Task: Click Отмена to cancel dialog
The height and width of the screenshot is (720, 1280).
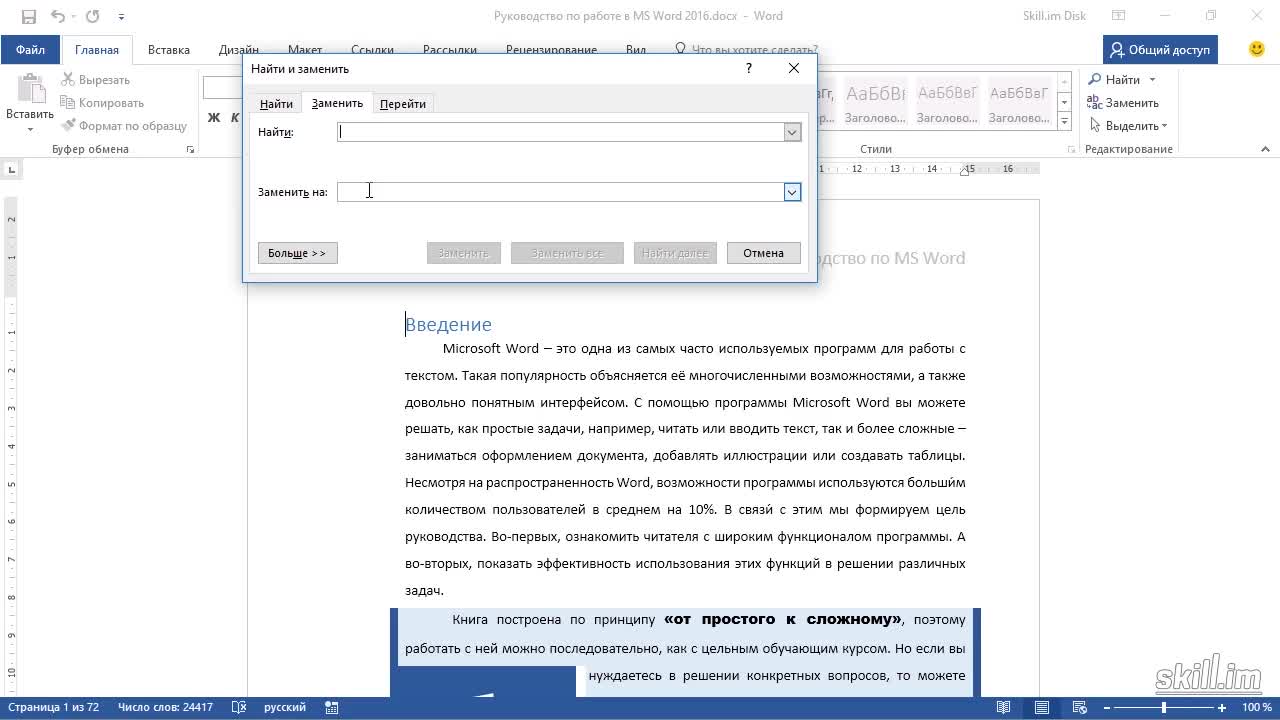Action: (763, 253)
